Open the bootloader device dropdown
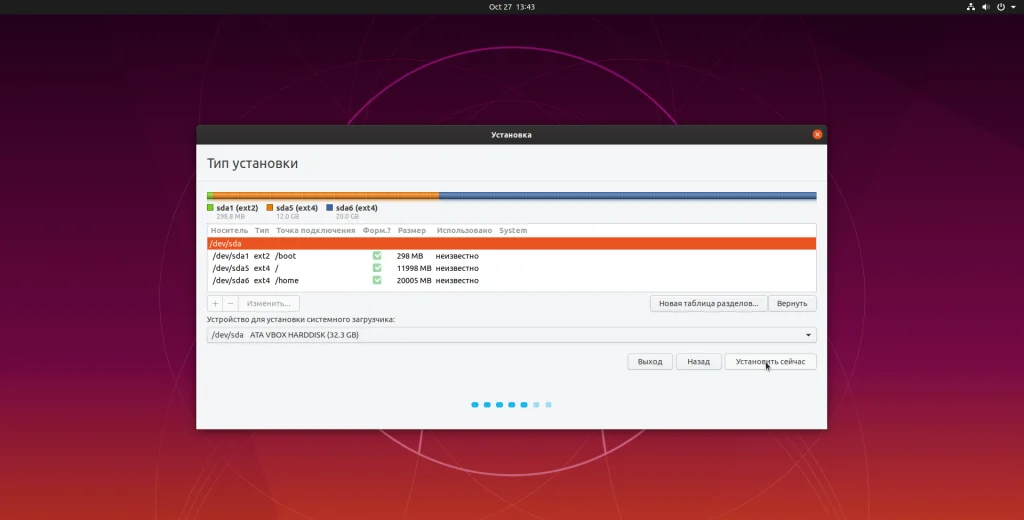 pos(511,335)
